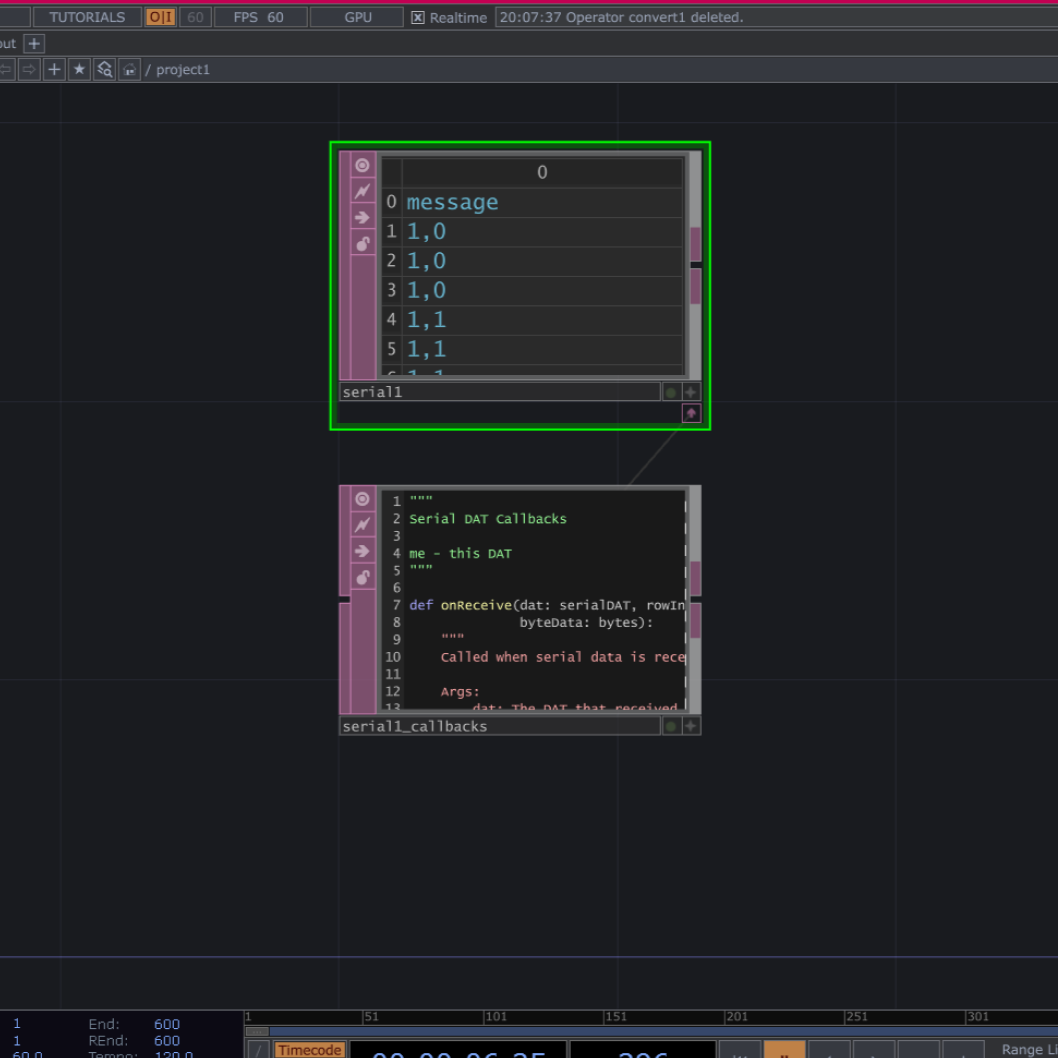Toggle the lock flag on serial1

click(362, 243)
